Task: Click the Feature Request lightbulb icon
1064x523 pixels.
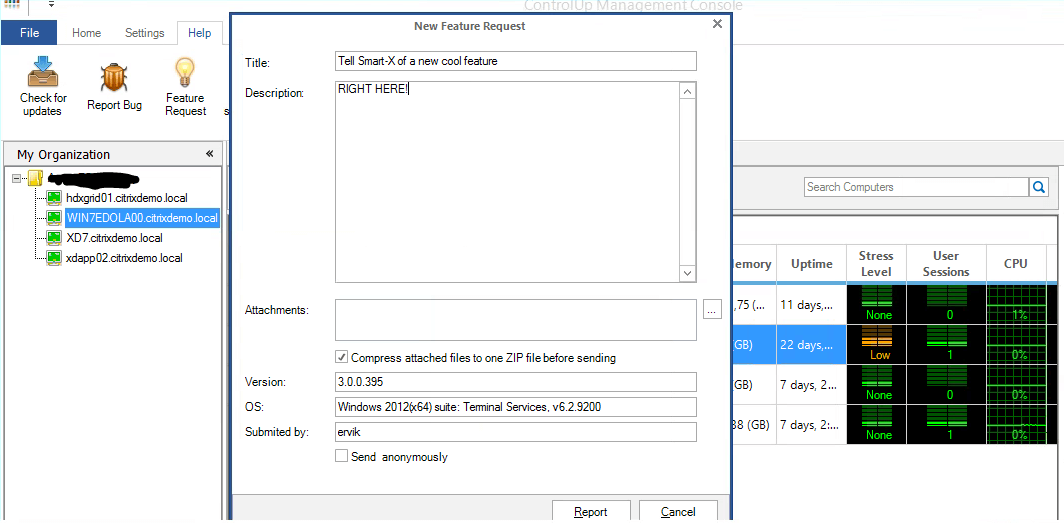Action: [185, 73]
